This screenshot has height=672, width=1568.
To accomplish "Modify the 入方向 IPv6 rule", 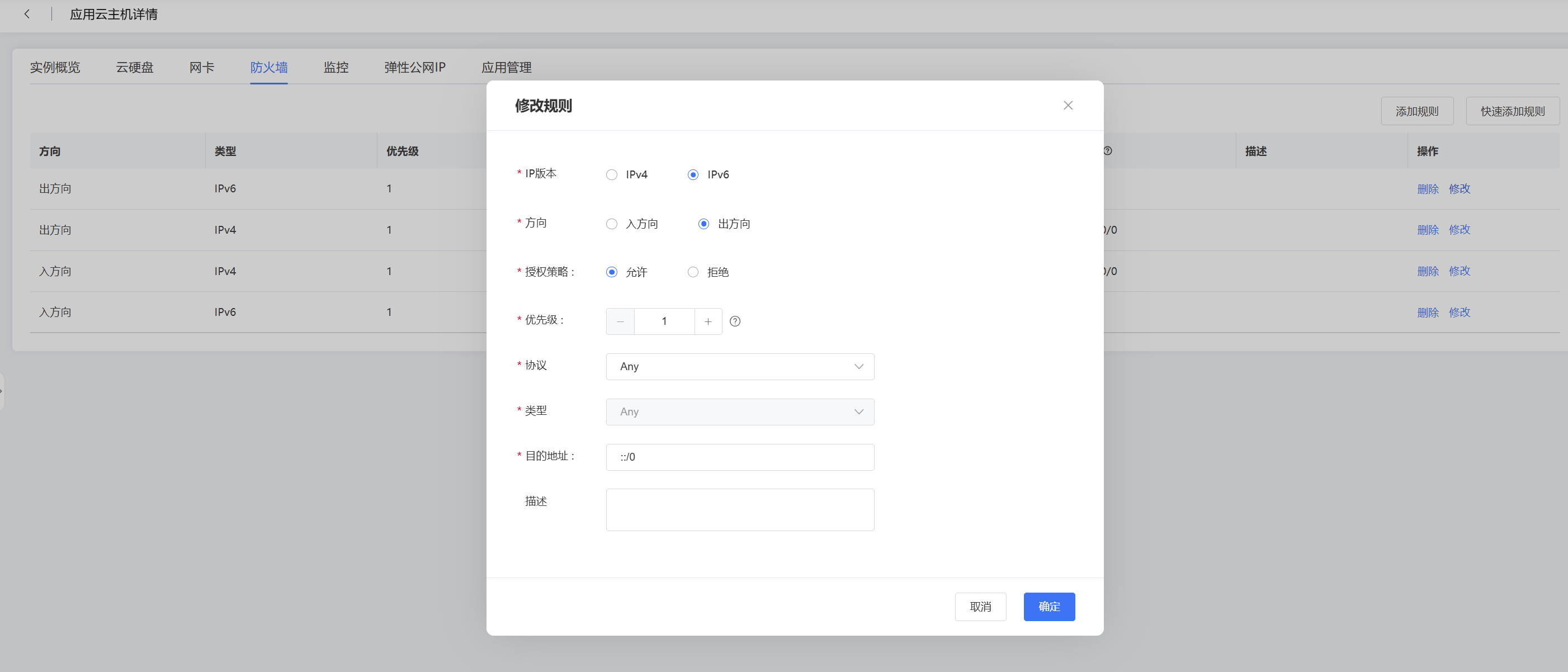I will tap(1460, 313).
